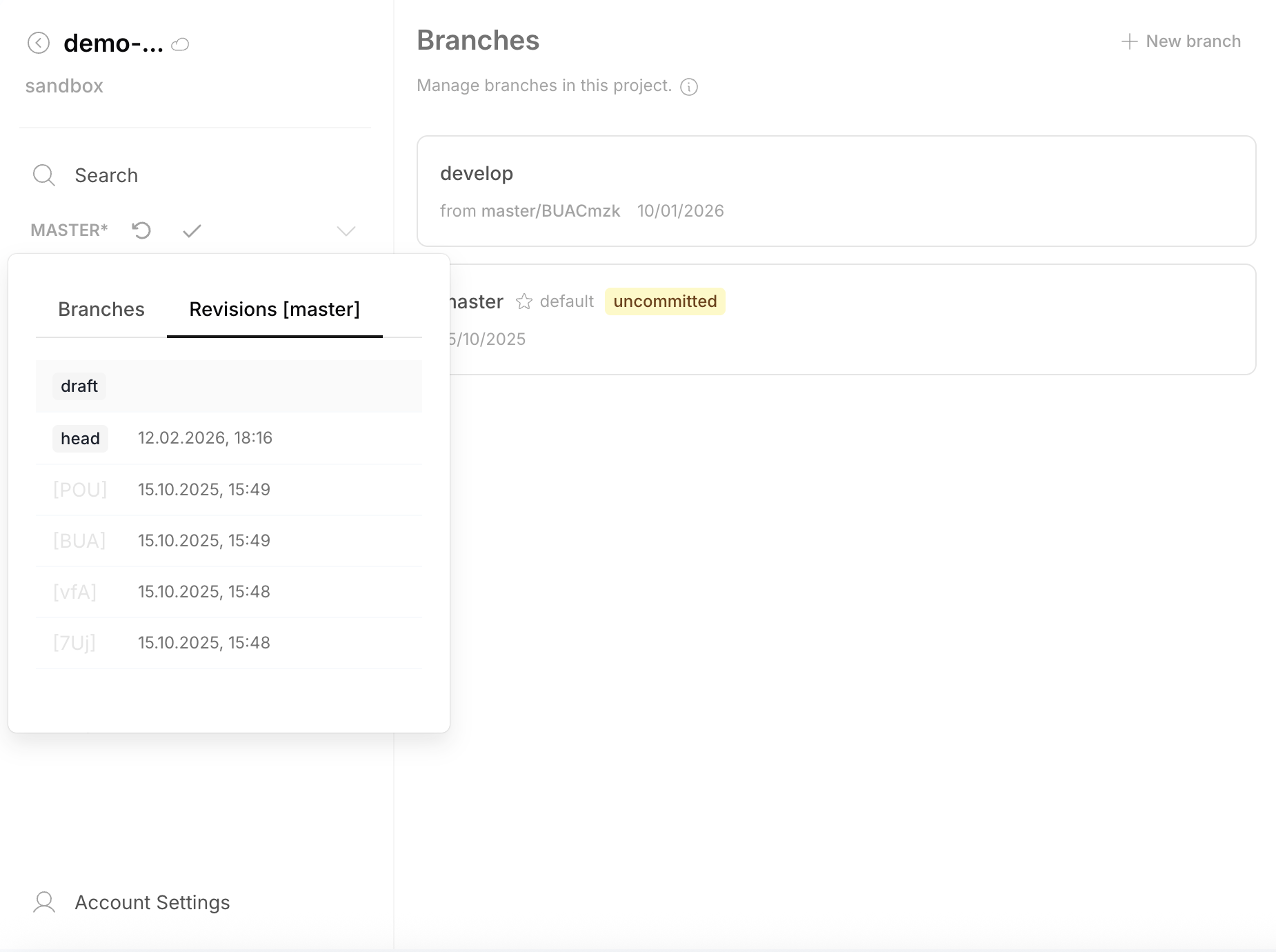
Task: Click the back arrow next to demo project name
Action: (x=39, y=43)
